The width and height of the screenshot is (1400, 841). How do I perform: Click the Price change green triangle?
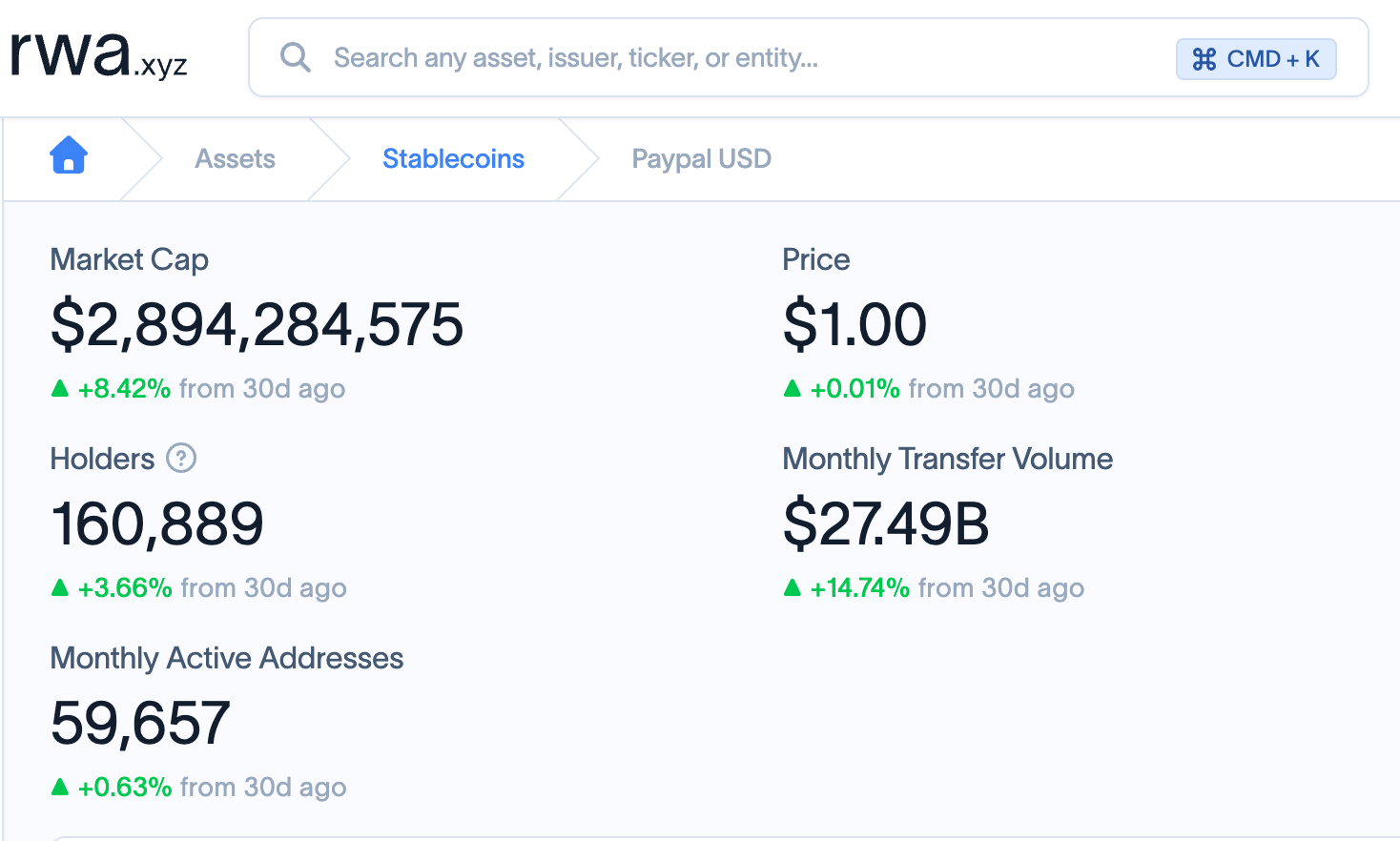point(792,388)
